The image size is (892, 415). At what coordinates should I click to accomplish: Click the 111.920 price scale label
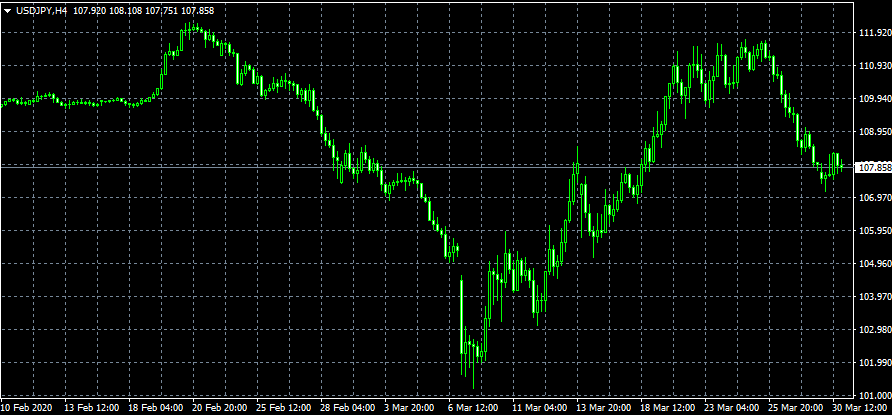(874, 33)
